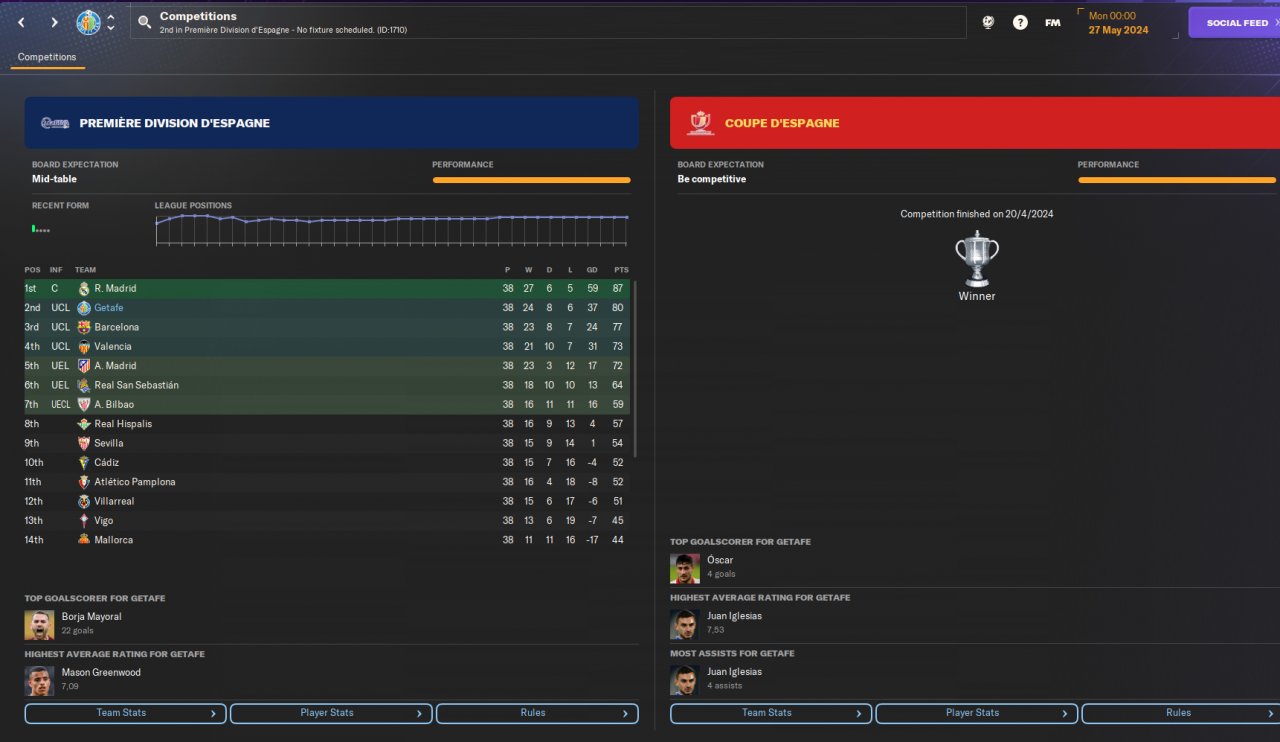Open Mason Greenwood's portrait
The height and width of the screenshot is (742, 1280).
pos(40,681)
